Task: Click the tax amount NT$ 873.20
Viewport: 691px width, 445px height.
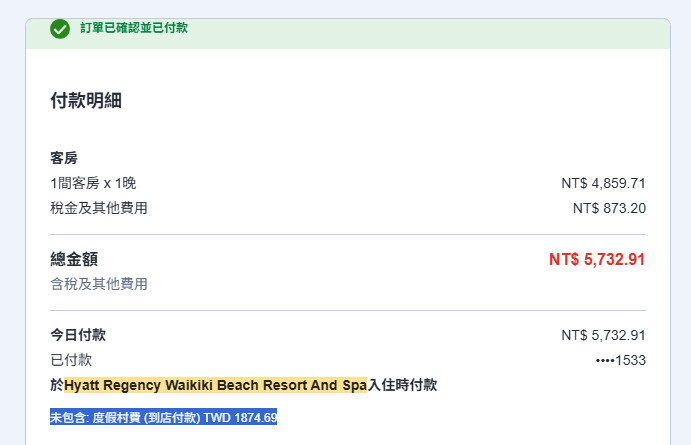Action: [609, 208]
